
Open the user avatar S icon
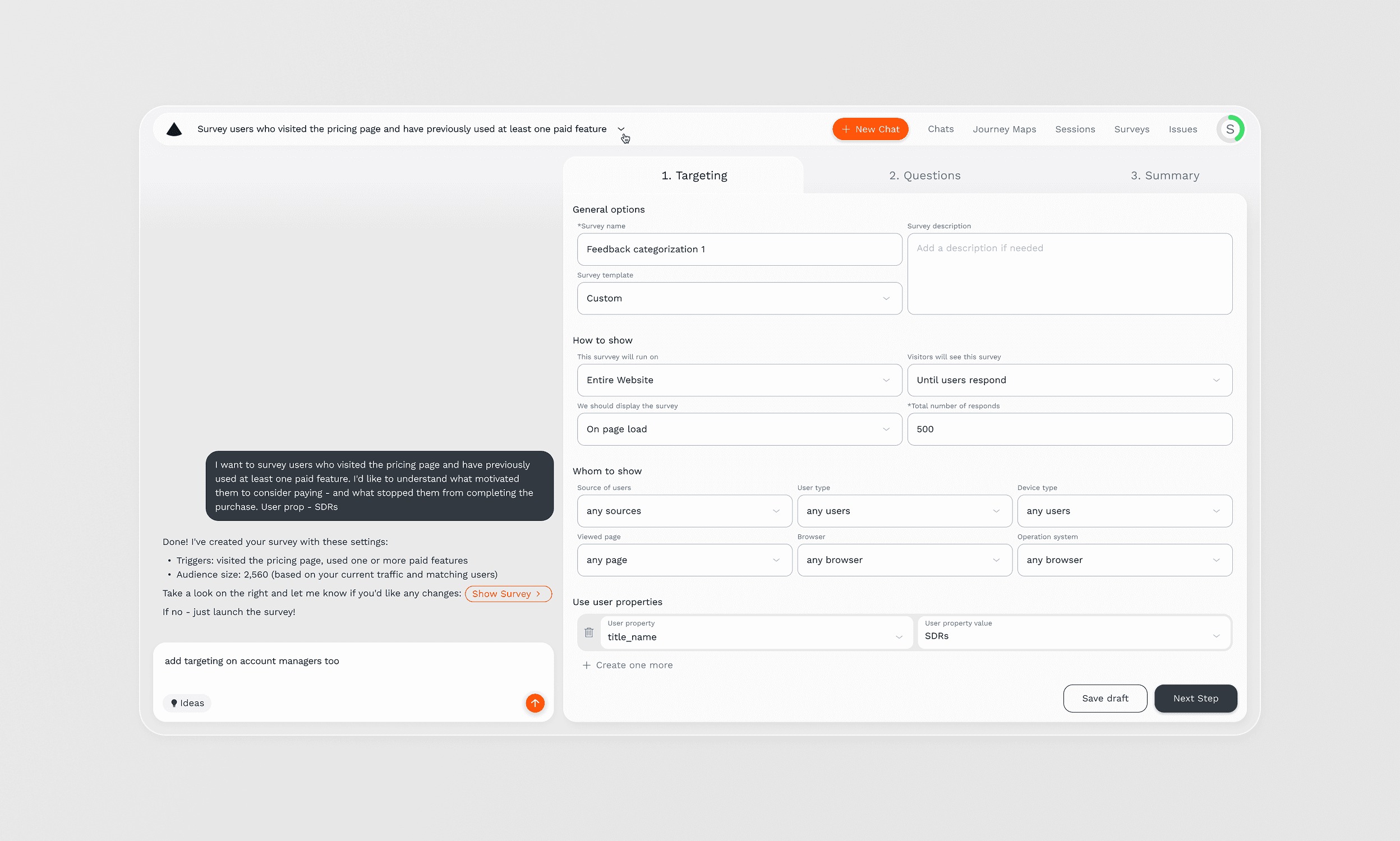click(1229, 129)
